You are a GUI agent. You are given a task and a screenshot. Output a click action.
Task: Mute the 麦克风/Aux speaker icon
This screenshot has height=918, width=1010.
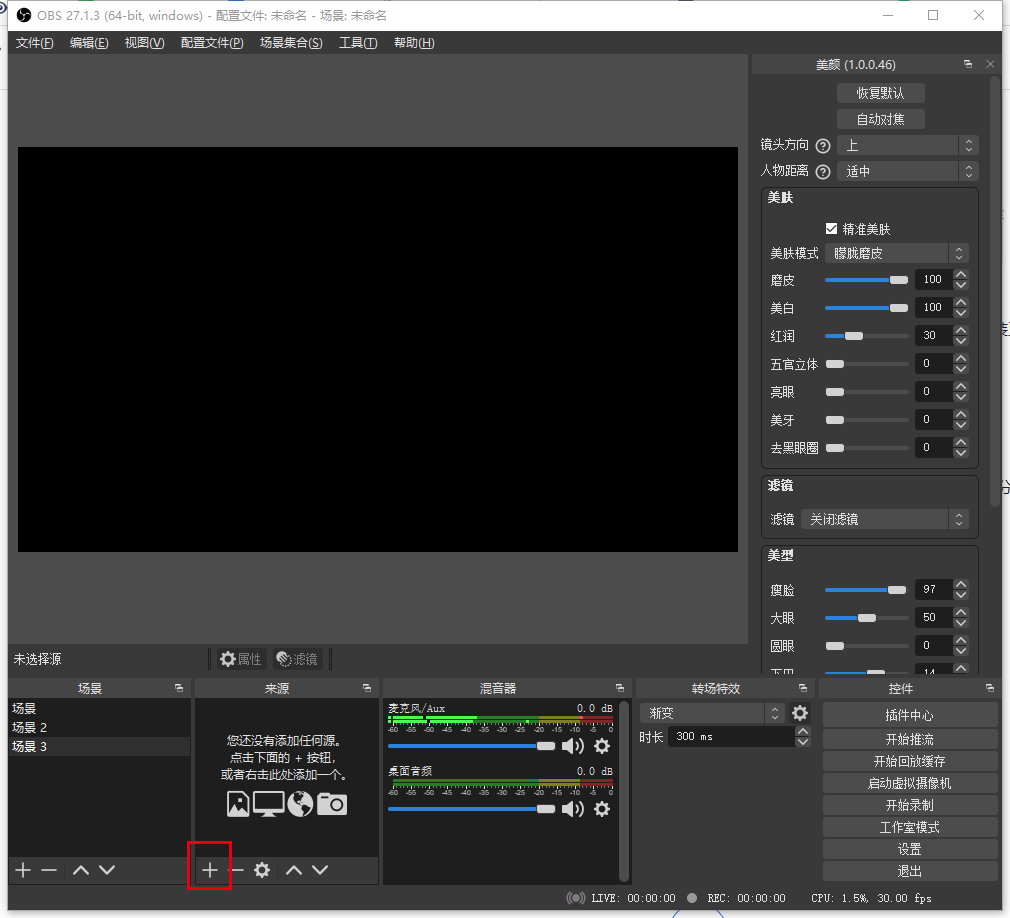click(572, 746)
